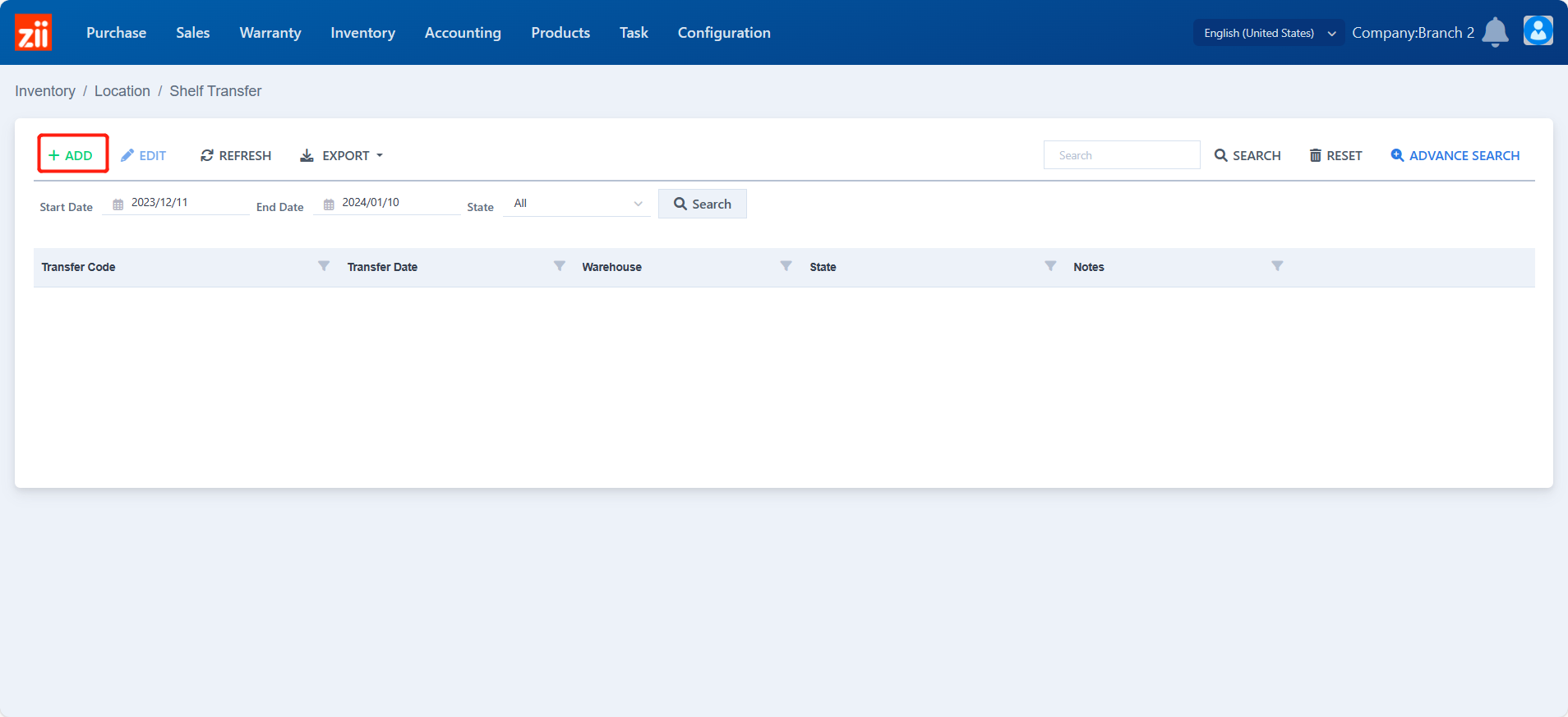Screen dimensions: 1568x717
Task: Open the Sales menu
Action: coord(193,33)
